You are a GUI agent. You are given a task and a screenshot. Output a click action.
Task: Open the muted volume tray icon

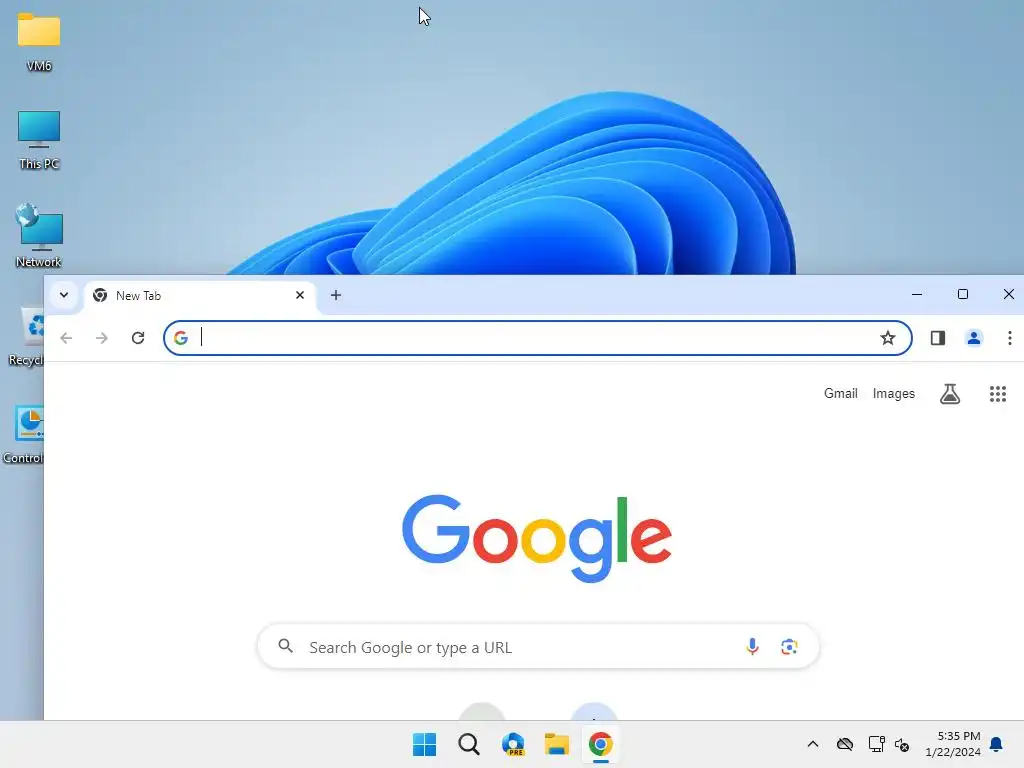(x=902, y=744)
